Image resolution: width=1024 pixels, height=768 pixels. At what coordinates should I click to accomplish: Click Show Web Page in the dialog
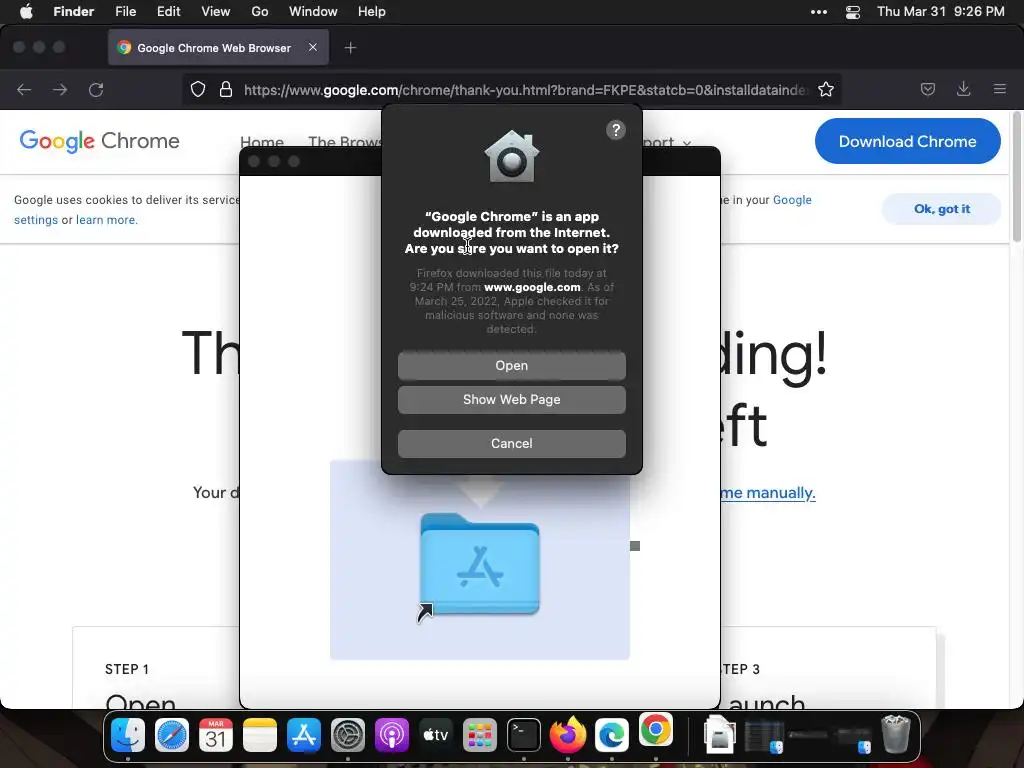click(511, 400)
